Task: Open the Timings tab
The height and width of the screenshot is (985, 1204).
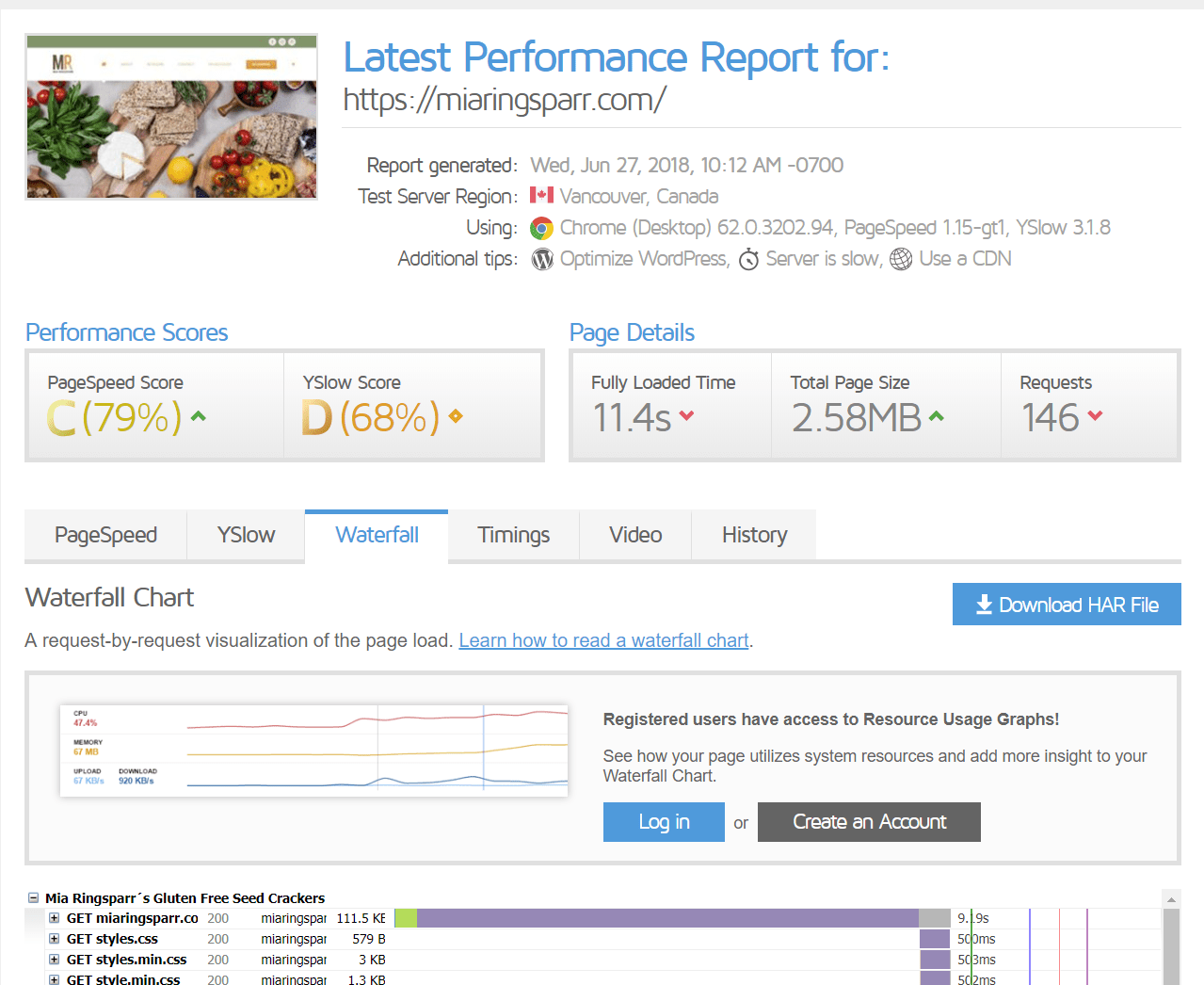Action: [x=513, y=535]
